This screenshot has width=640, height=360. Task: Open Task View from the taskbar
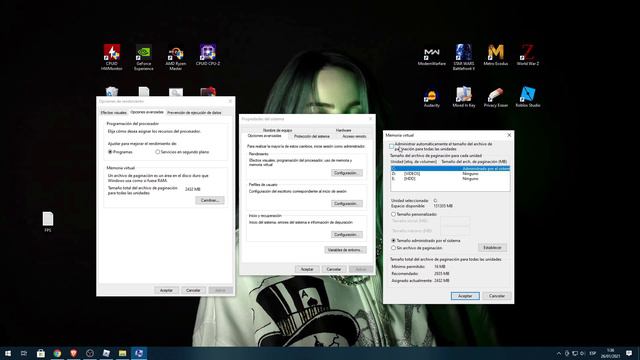tap(24, 353)
